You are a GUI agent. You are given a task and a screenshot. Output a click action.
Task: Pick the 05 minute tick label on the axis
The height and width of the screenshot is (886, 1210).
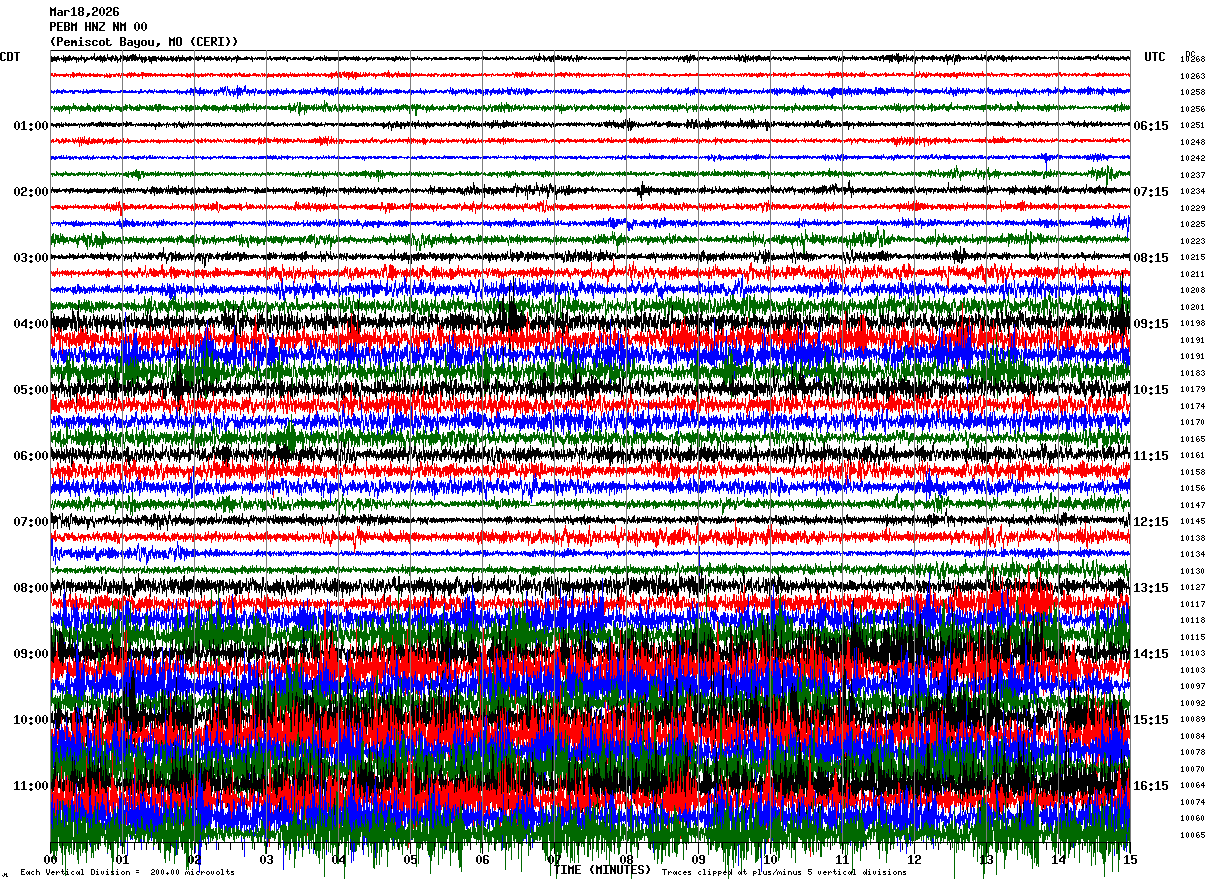tap(410, 860)
